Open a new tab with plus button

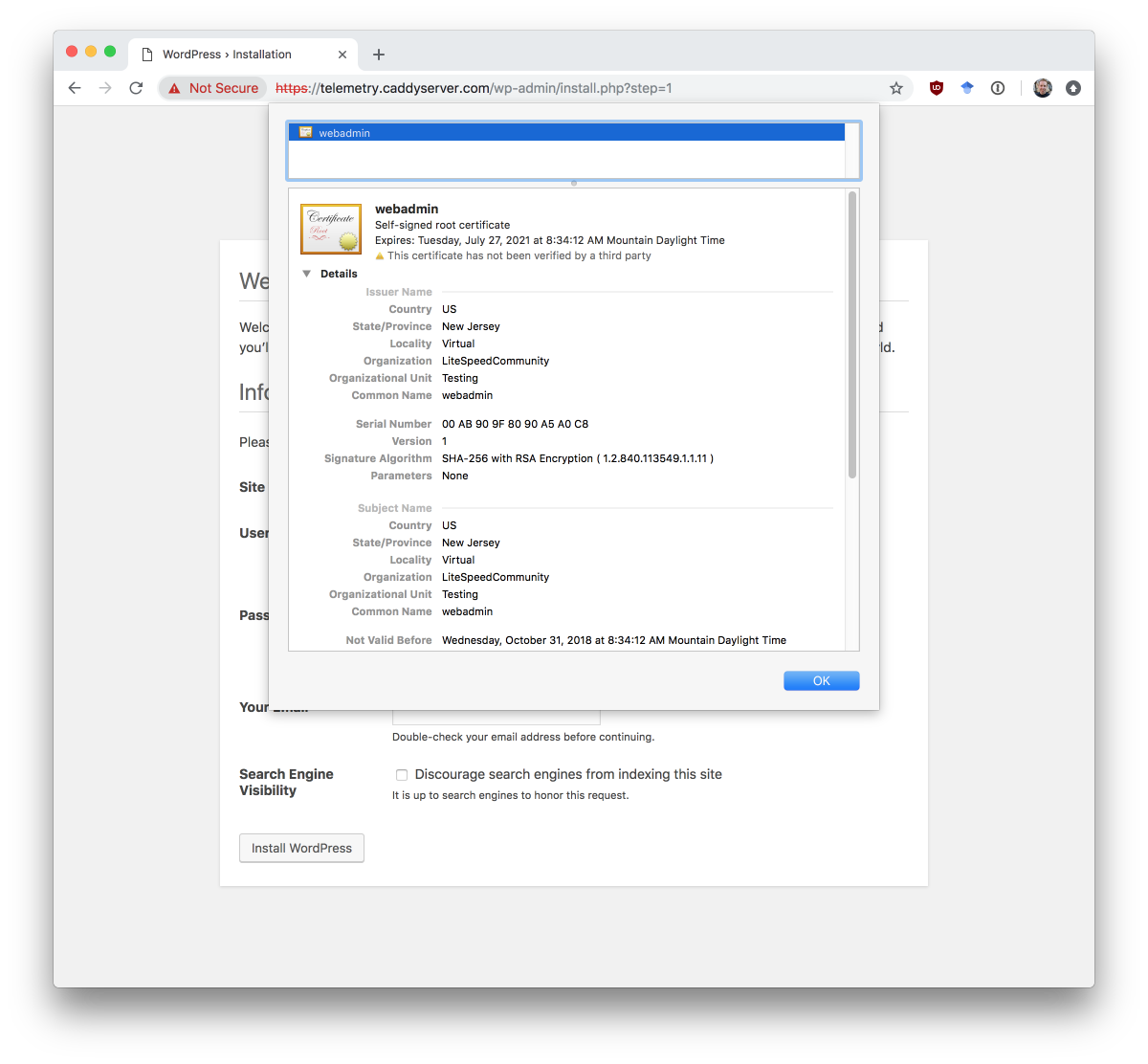pos(379,55)
